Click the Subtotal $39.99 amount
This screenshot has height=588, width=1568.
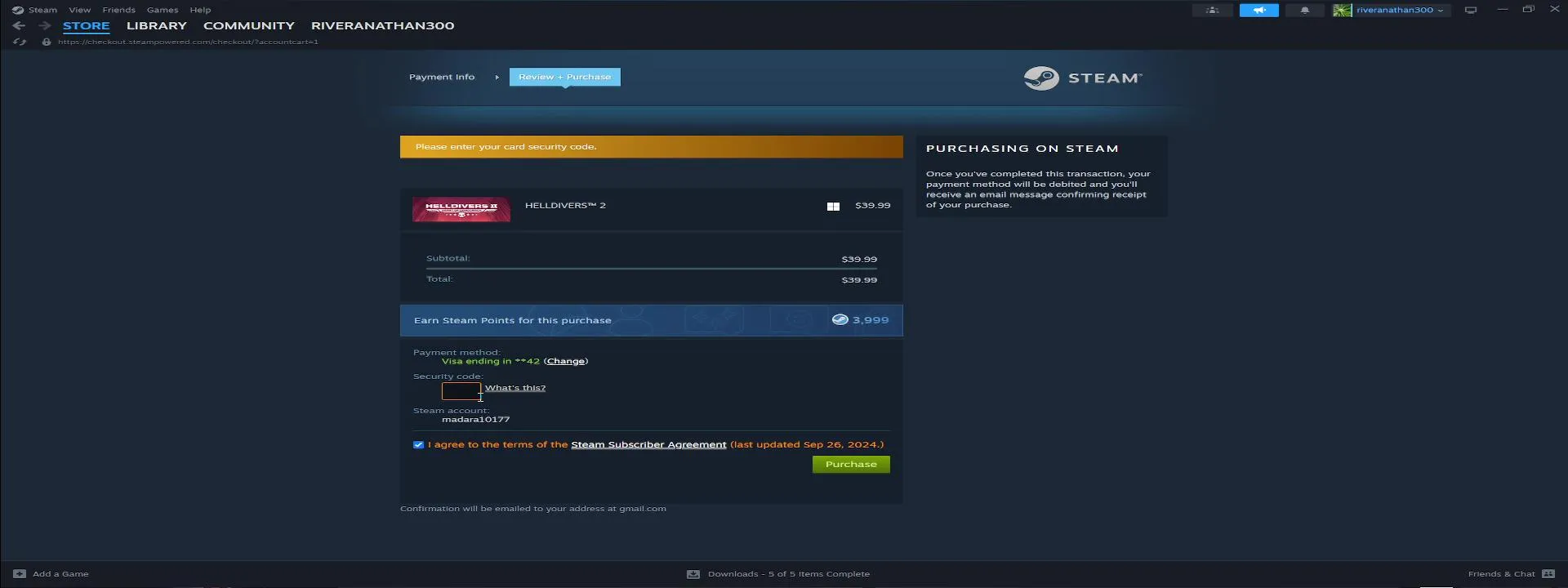(859, 260)
